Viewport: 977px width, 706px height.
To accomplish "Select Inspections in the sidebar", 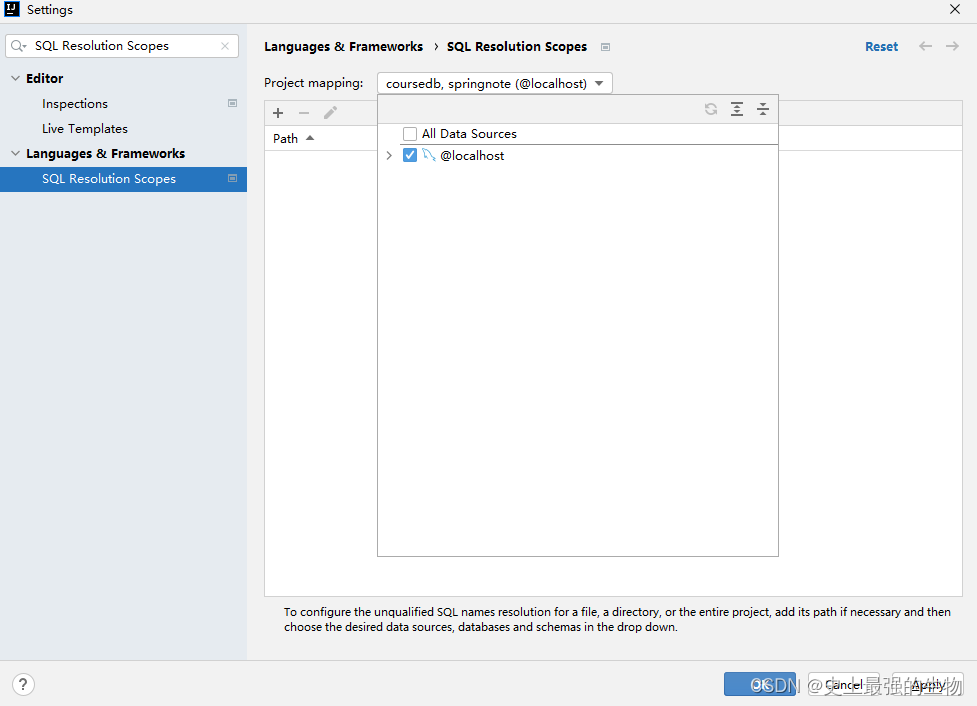I will coord(74,103).
